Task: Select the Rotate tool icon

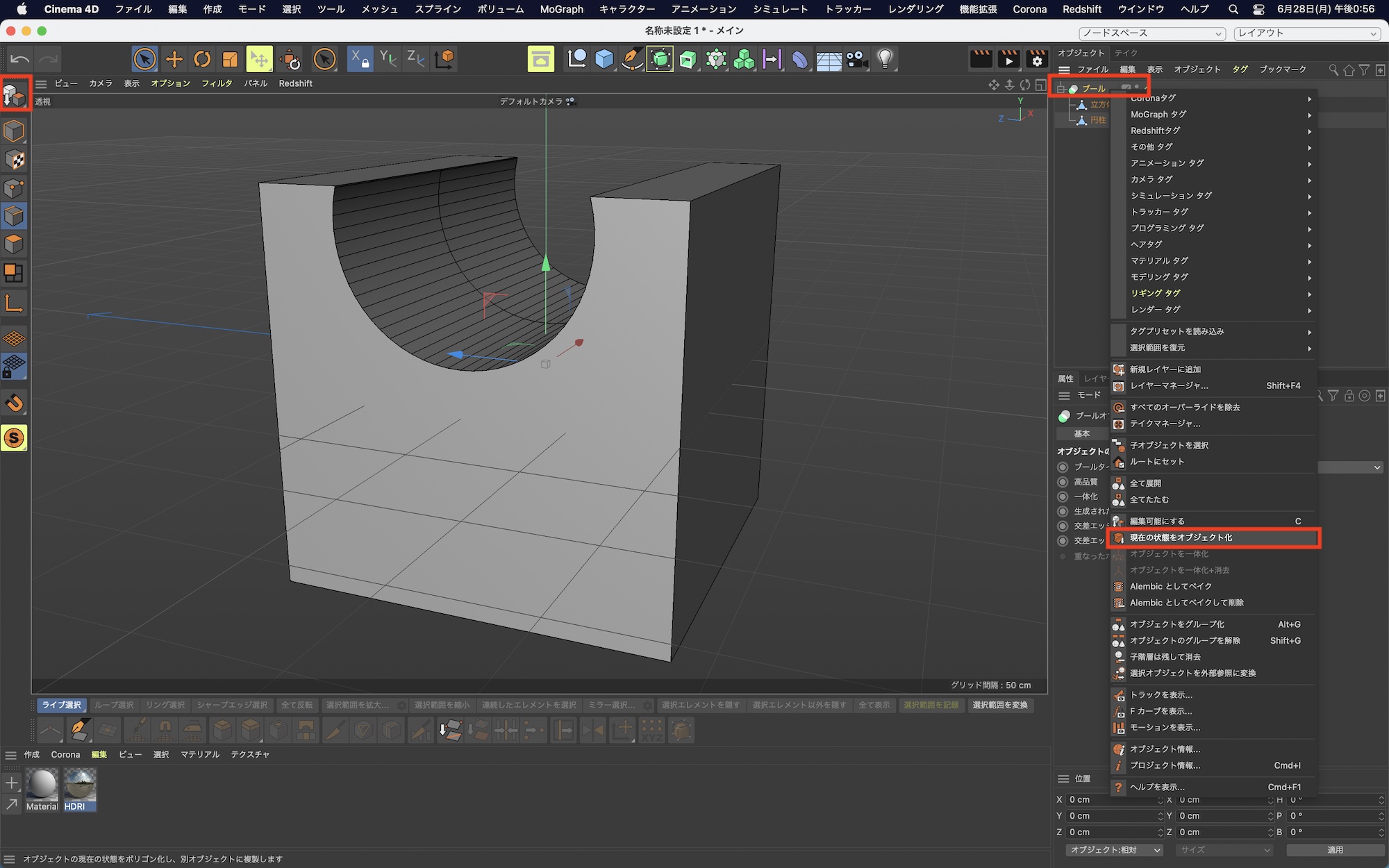Action: pos(202,60)
